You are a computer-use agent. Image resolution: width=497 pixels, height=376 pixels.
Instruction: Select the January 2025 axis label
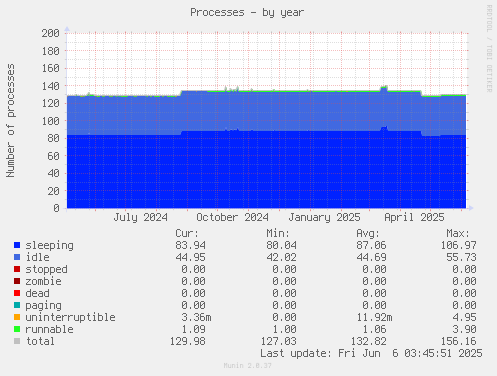point(324,217)
